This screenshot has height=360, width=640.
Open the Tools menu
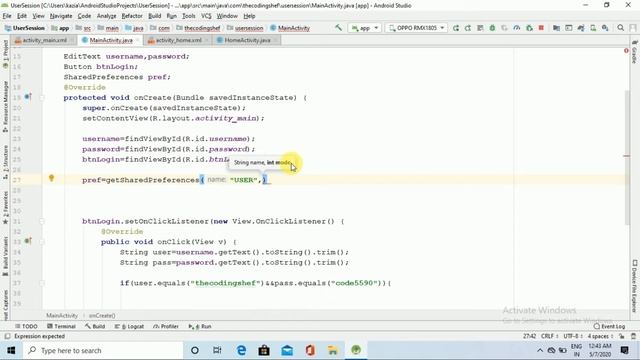pos(189,16)
